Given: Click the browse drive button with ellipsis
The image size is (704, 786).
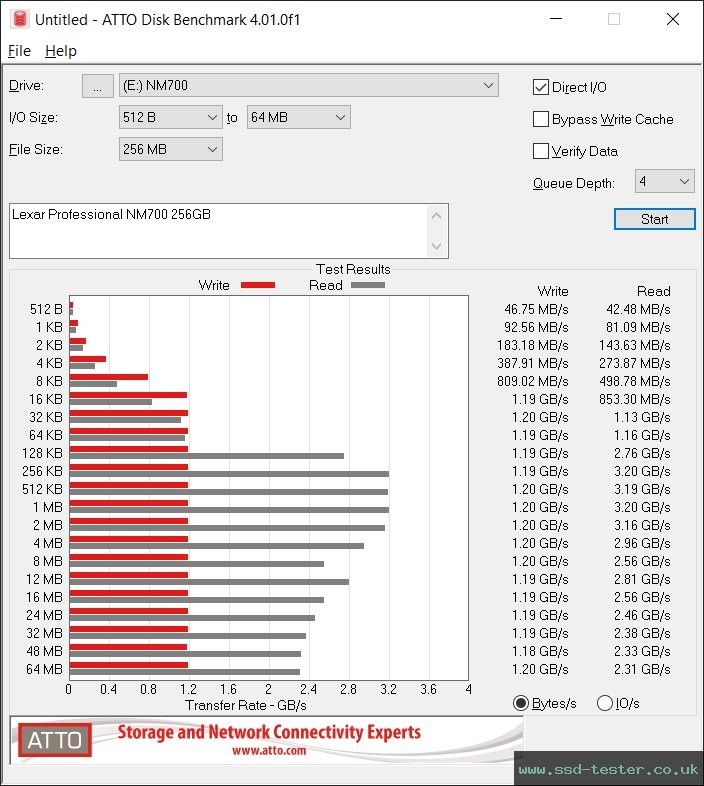Looking at the screenshot, I should click(x=97, y=86).
